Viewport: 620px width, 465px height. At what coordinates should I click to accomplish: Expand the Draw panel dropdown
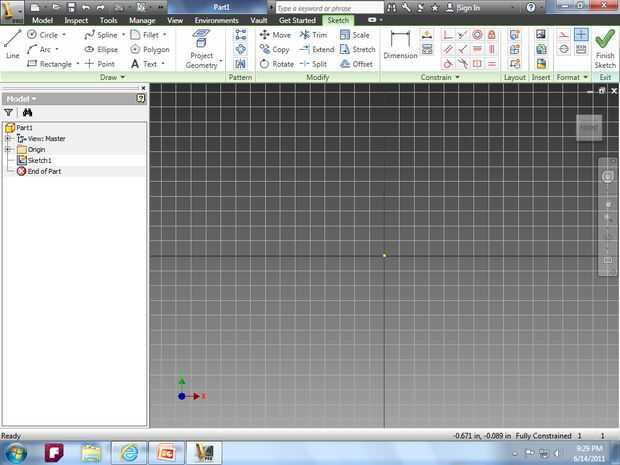123,77
